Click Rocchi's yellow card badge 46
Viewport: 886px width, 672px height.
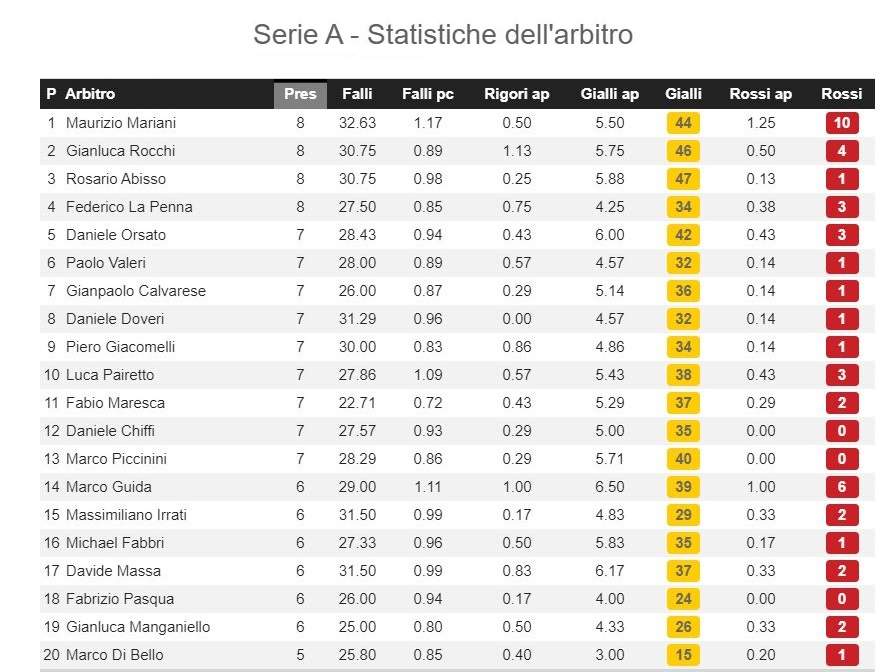tap(683, 151)
